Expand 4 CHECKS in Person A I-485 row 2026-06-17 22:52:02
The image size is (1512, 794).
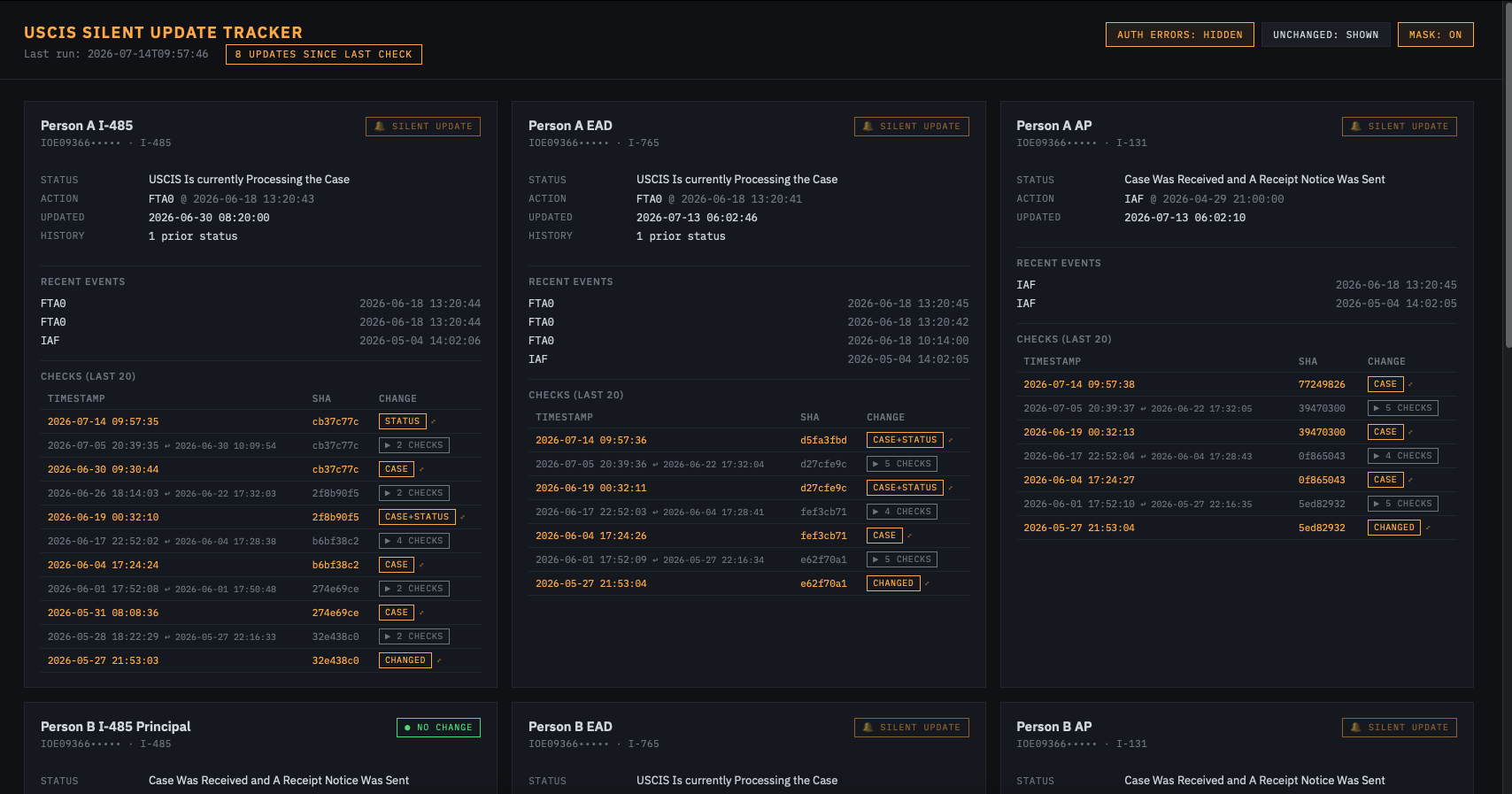coord(414,541)
